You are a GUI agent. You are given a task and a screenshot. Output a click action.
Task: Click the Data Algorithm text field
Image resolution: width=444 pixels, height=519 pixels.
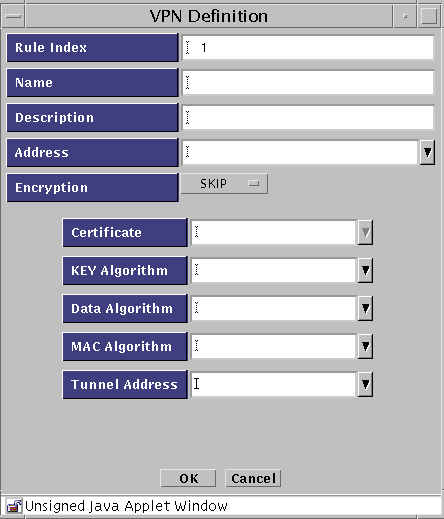click(273, 308)
